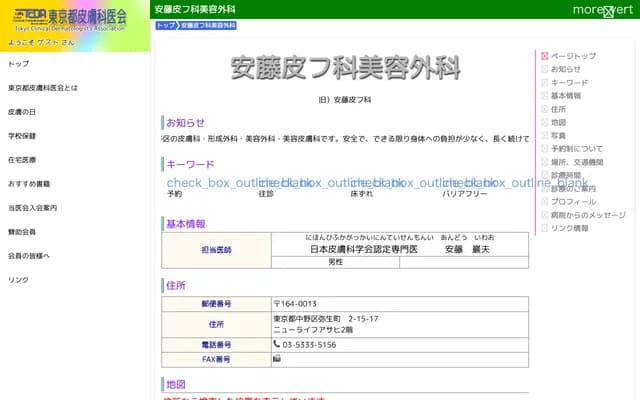Go to 病院からのメッセージ anchor link
Viewport: 640px width, 400px height.
pyautogui.click(x=588, y=214)
